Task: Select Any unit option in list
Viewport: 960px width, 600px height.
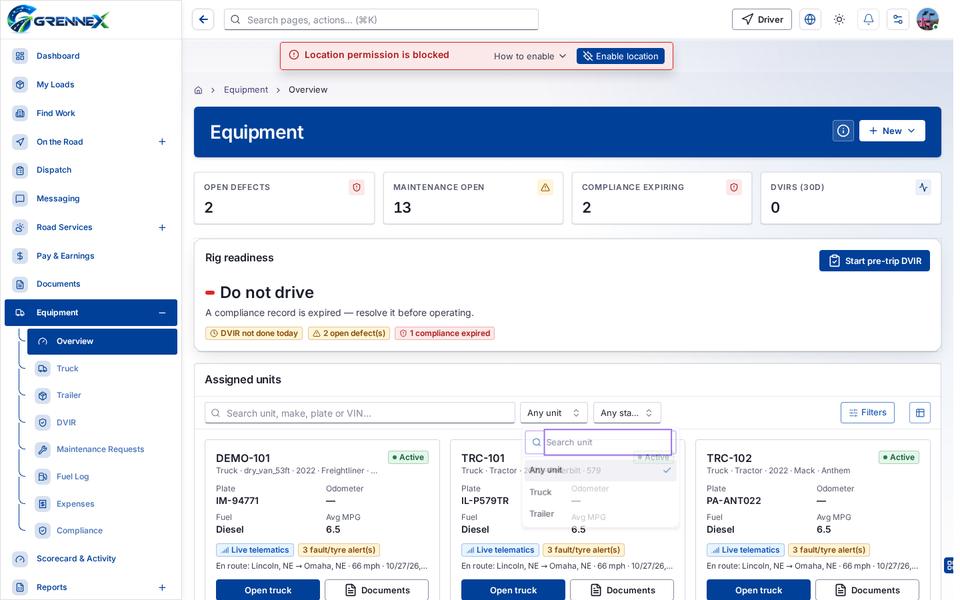Action: [x=600, y=470]
